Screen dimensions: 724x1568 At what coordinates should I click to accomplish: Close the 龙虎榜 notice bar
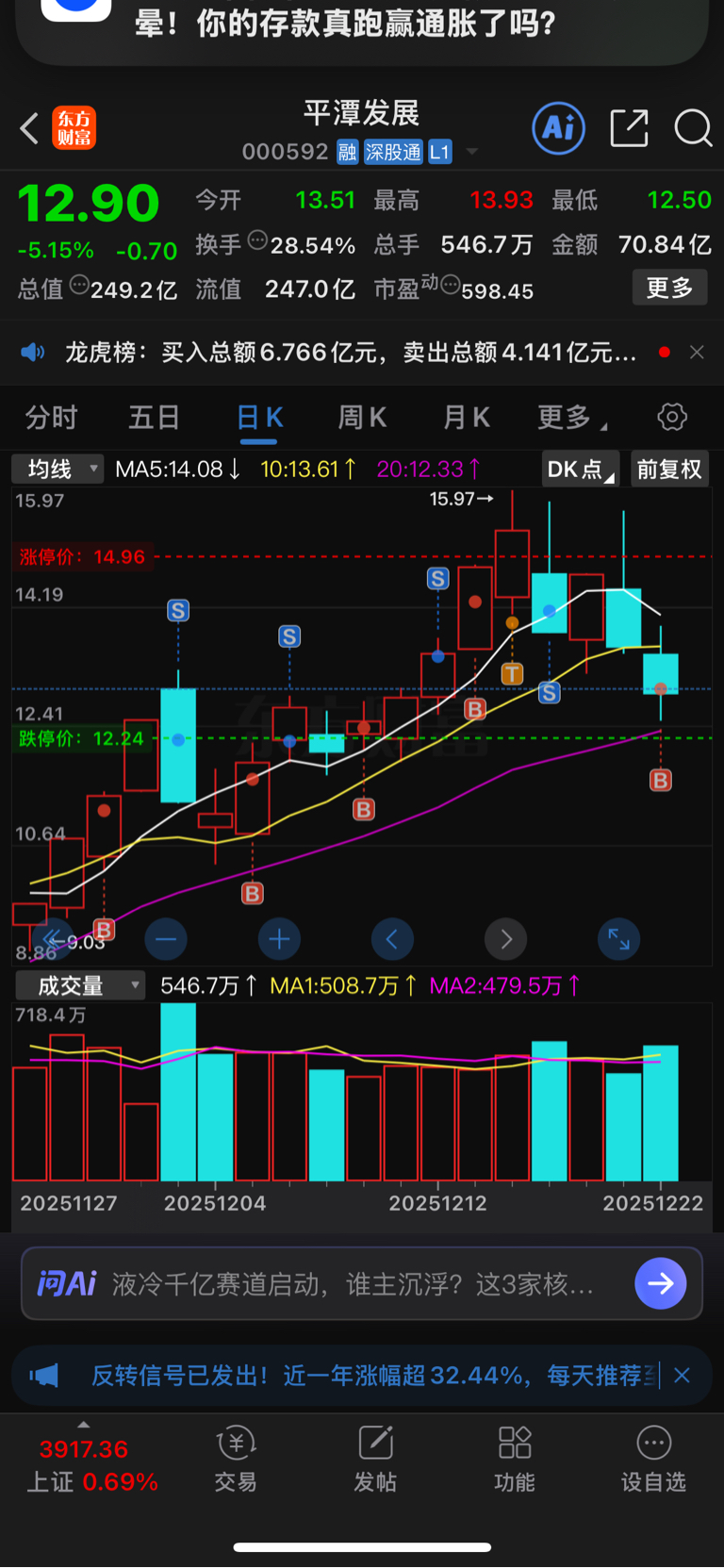(x=697, y=353)
